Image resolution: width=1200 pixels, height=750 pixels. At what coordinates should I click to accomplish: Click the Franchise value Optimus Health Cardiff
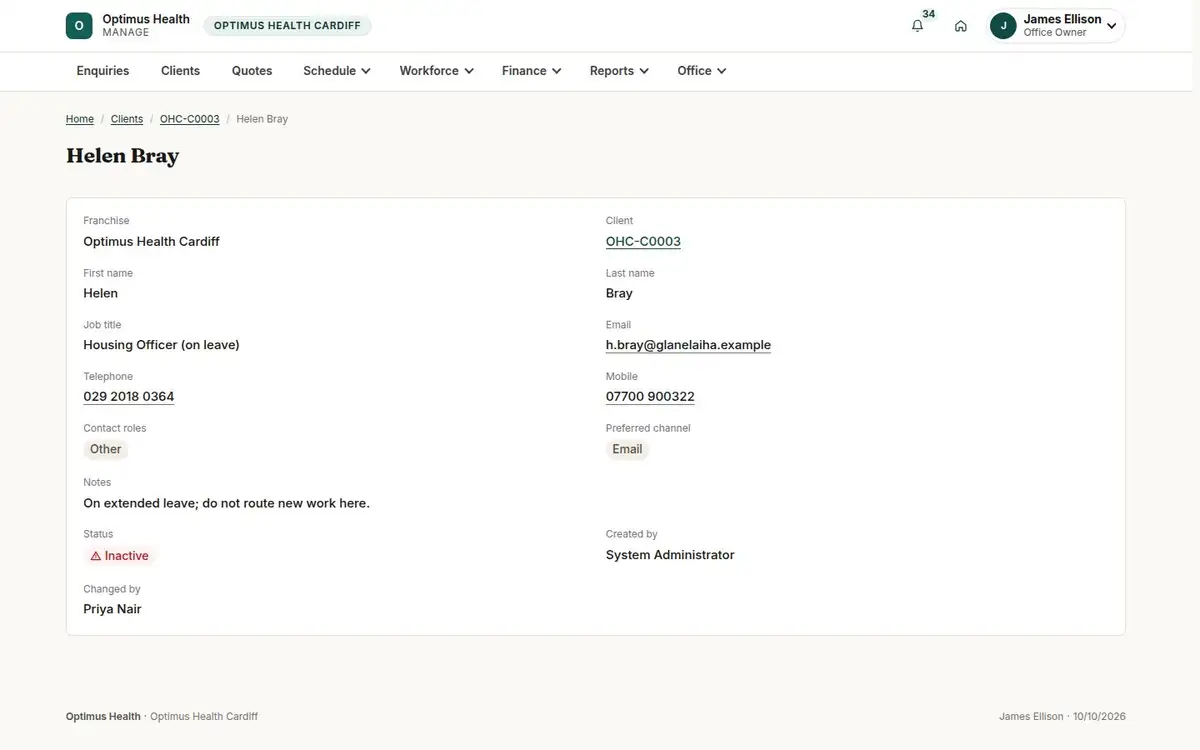pyautogui.click(x=151, y=241)
